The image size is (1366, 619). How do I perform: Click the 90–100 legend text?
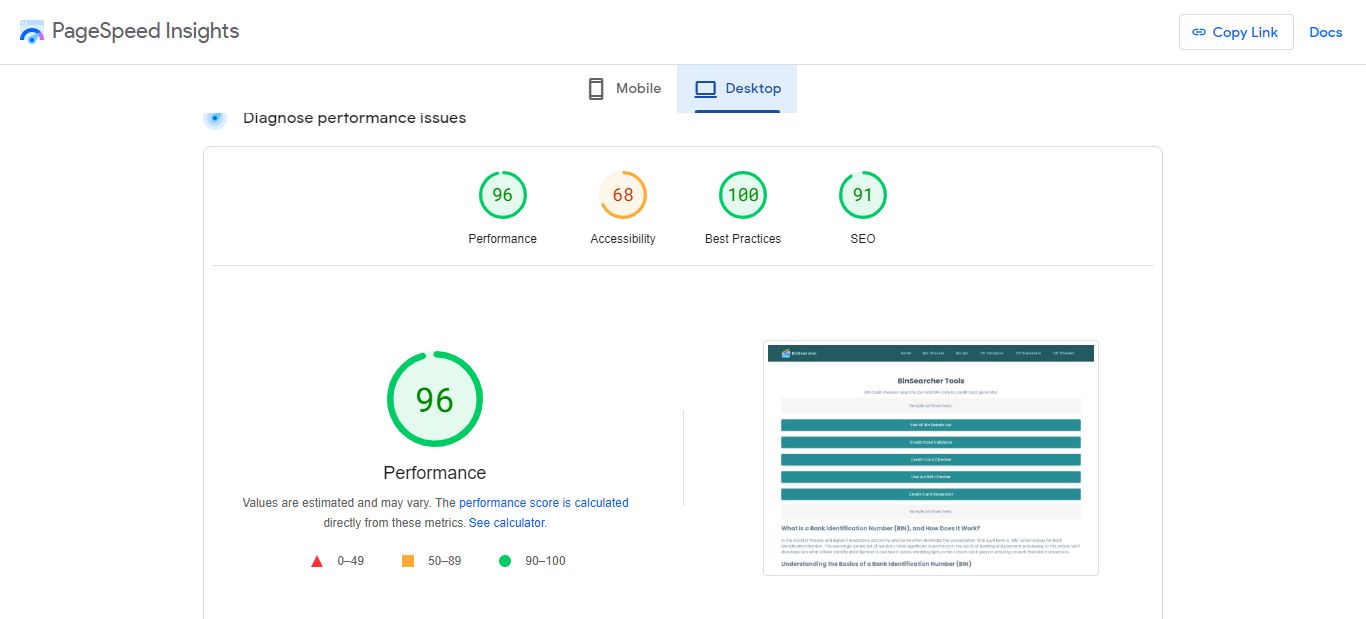point(546,561)
